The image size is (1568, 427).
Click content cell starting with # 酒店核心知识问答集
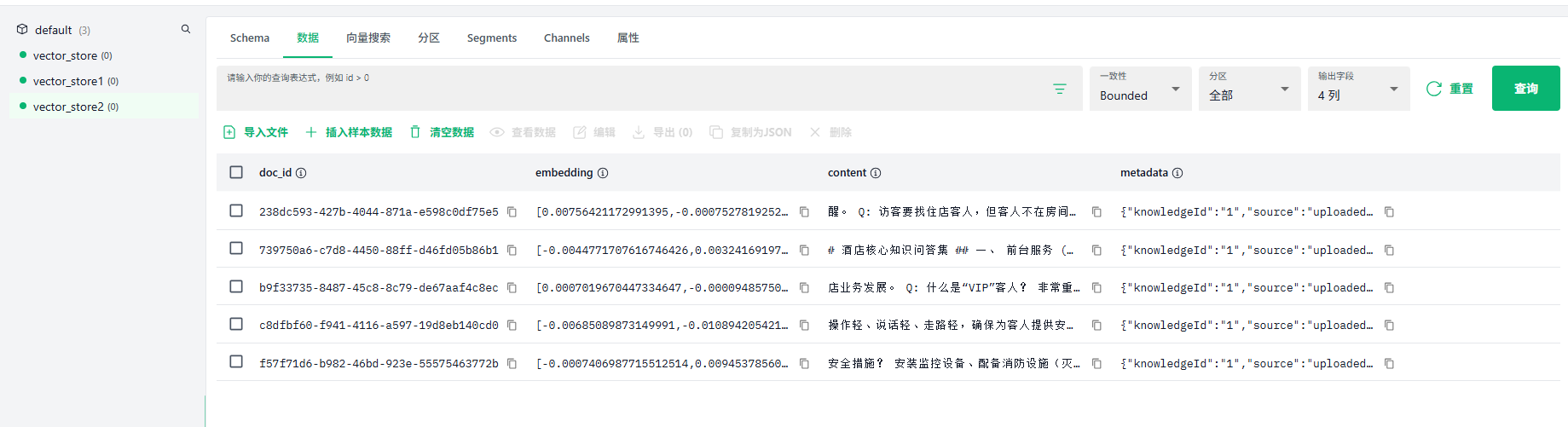pyautogui.click(x=951, y=250)
